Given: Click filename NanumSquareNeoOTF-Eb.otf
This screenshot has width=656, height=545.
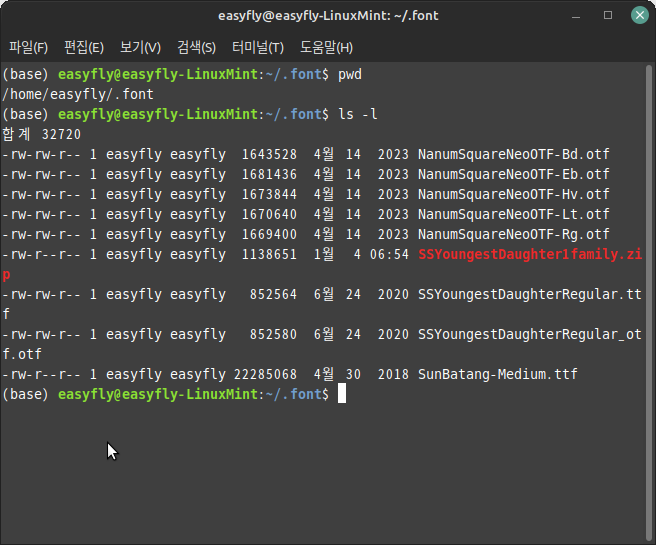Looking at the screenshot, I should point(513,174).
